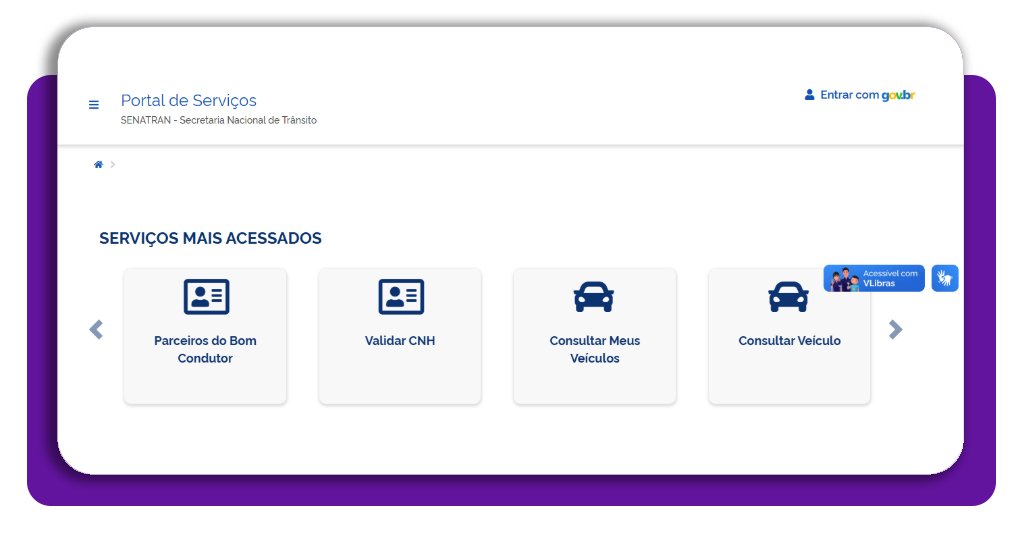Open the Portal de Serviços title link
Image resolution: width=1024 pixels, height=536 pixels.
coord(188,101)
